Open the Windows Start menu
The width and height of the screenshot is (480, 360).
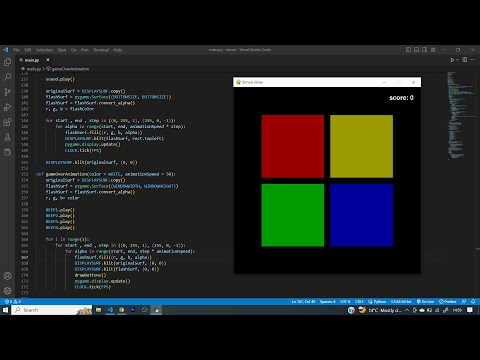pos(5,310)
